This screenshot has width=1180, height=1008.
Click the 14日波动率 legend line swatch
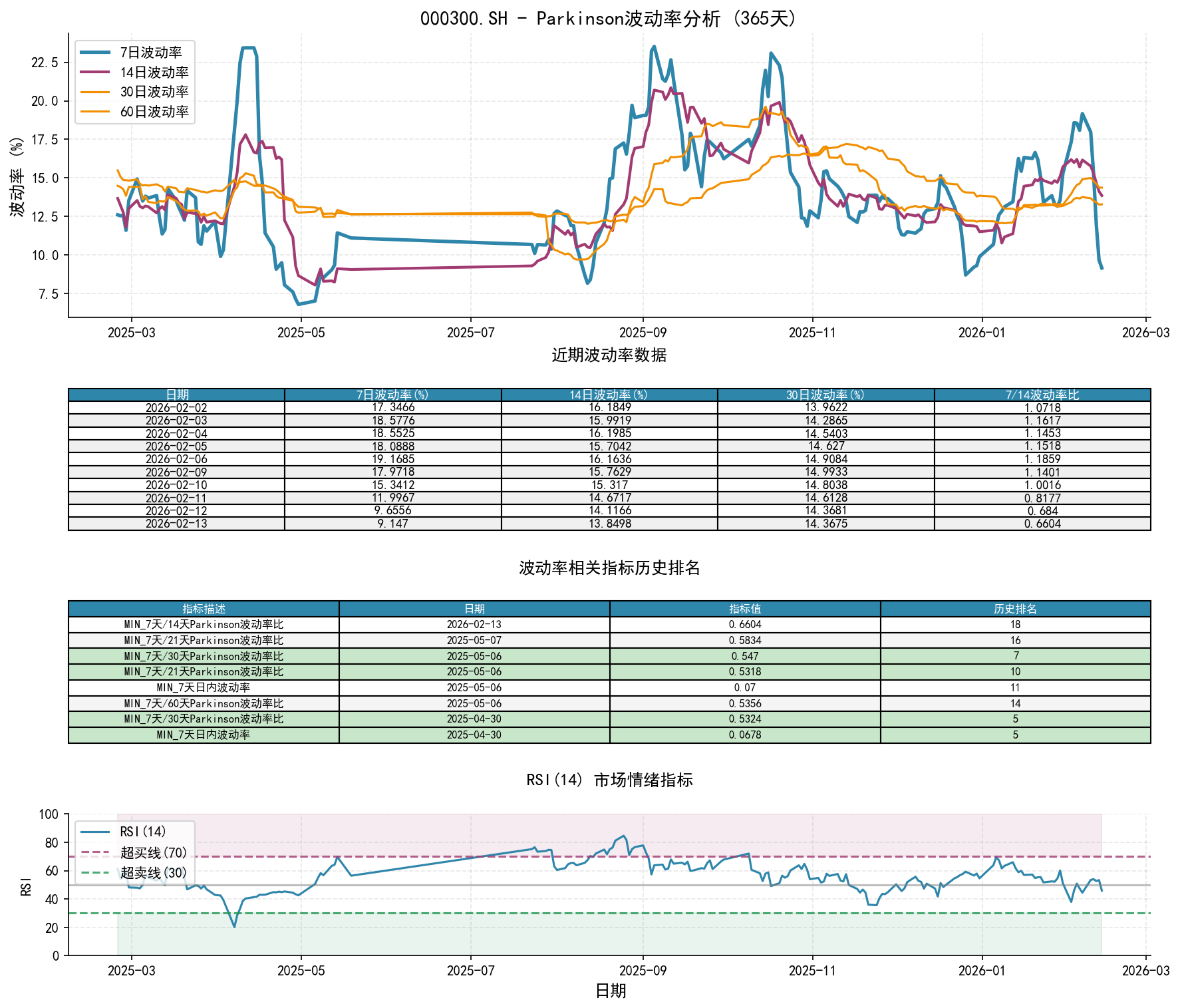tap(96, 73)
